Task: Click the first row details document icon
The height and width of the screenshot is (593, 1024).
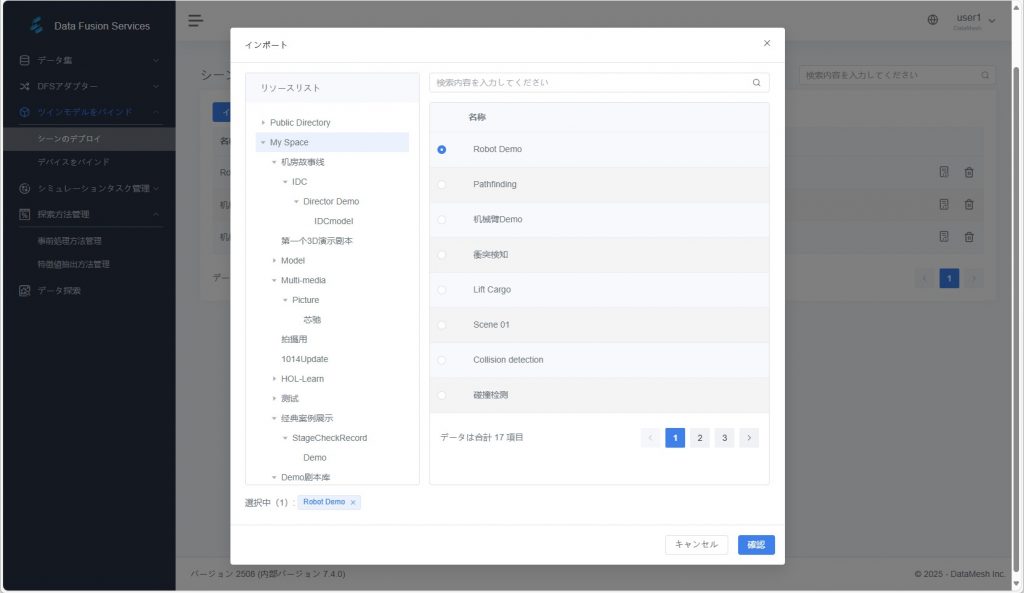Action: [x=944, y=172]
